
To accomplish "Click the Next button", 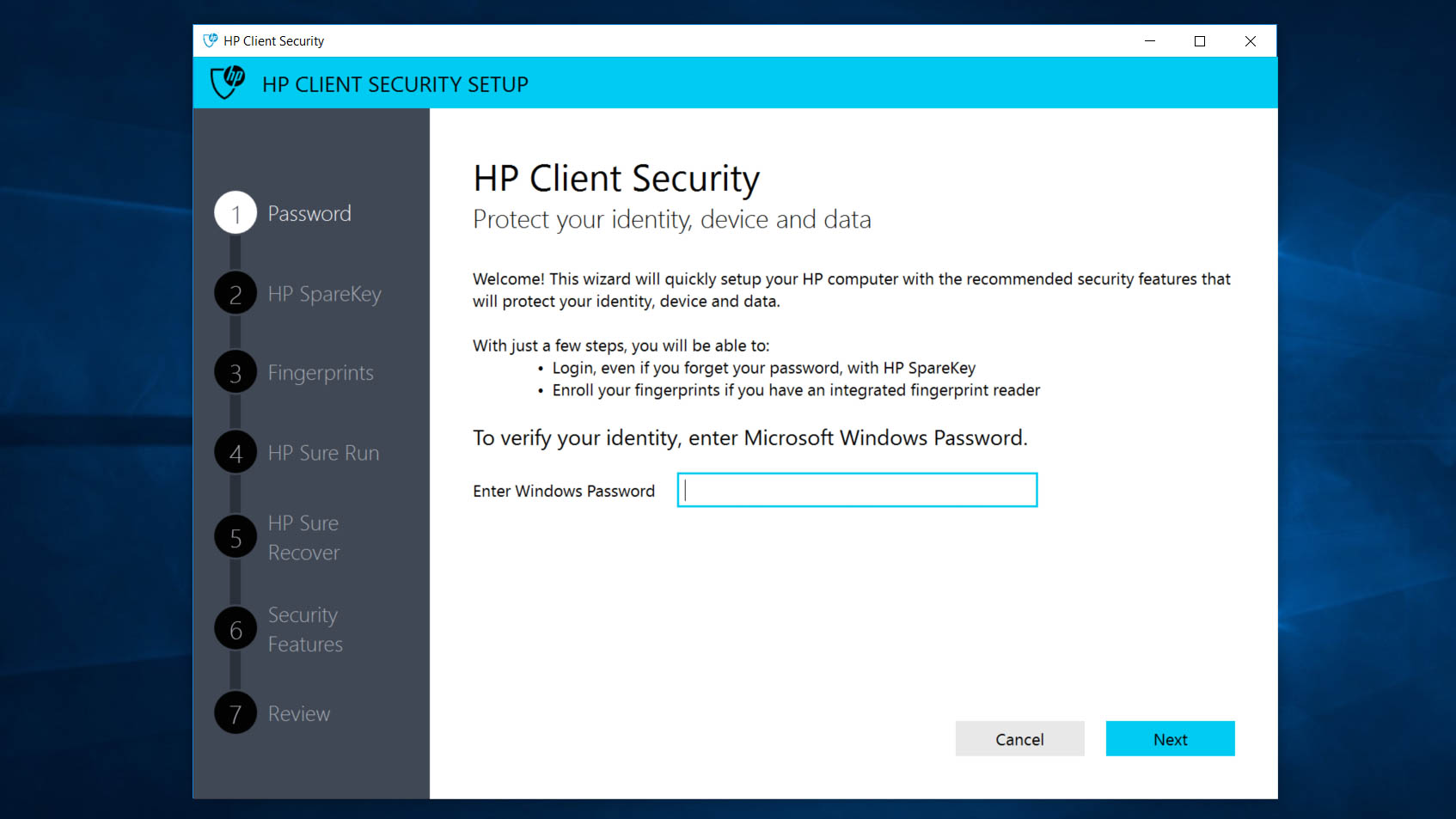I will pos(1170,738).
